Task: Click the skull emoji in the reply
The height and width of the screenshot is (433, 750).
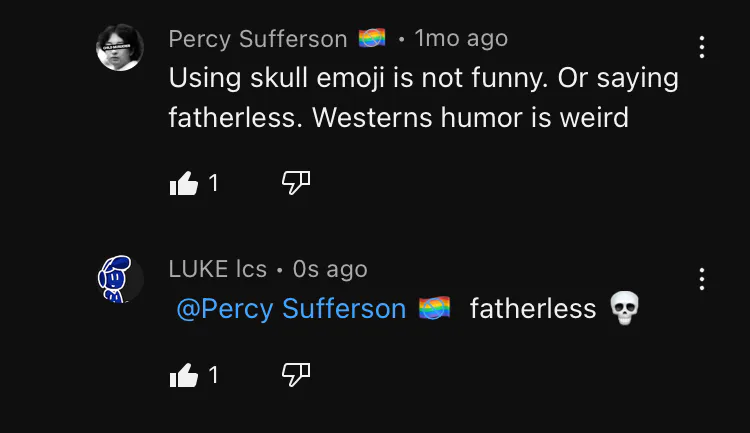Action: [623, 309]
